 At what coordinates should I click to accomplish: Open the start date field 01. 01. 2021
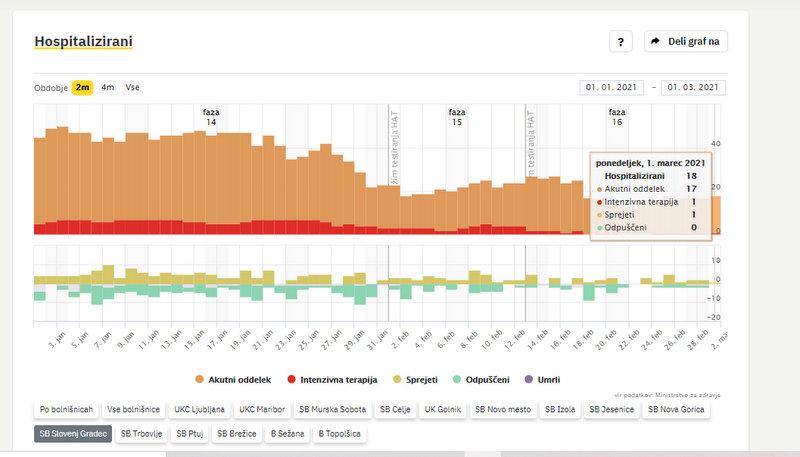[612, 88]
